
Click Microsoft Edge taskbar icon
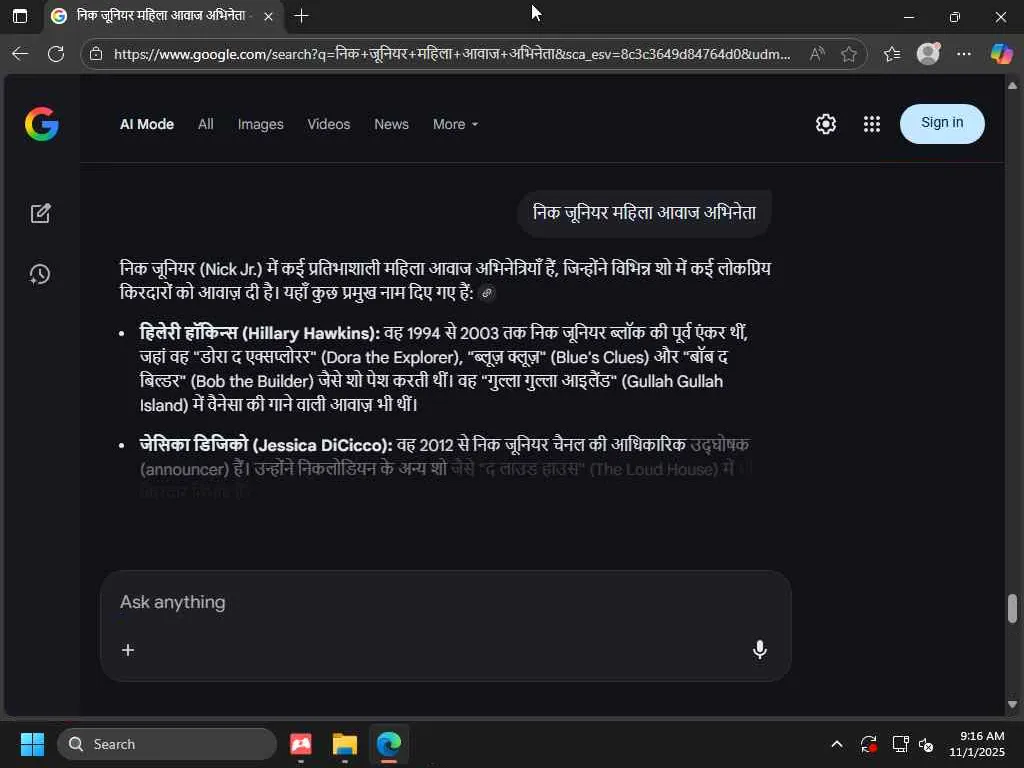point(389,744)
